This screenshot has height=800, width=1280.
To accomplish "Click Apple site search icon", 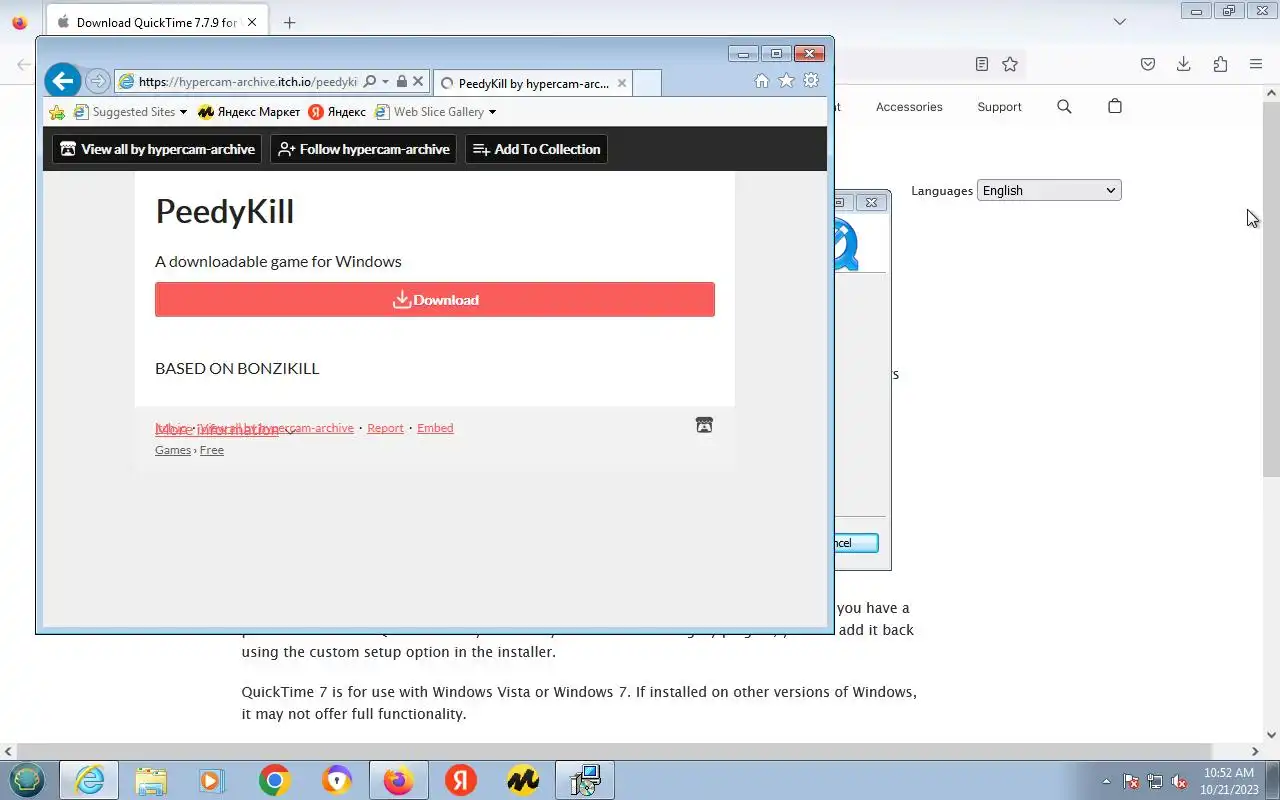I will click(1064, 107).
